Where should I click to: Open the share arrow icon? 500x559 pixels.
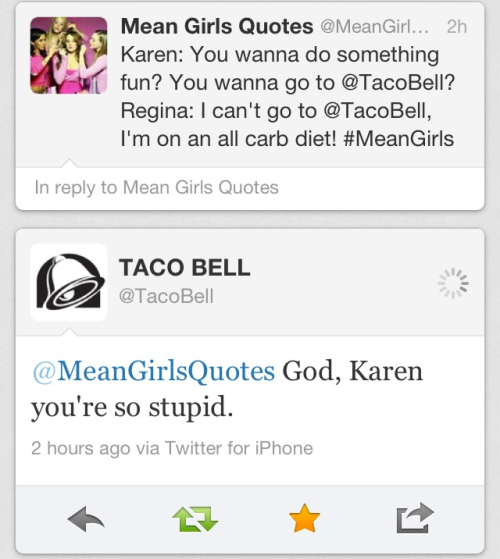[x=415, y=518]
